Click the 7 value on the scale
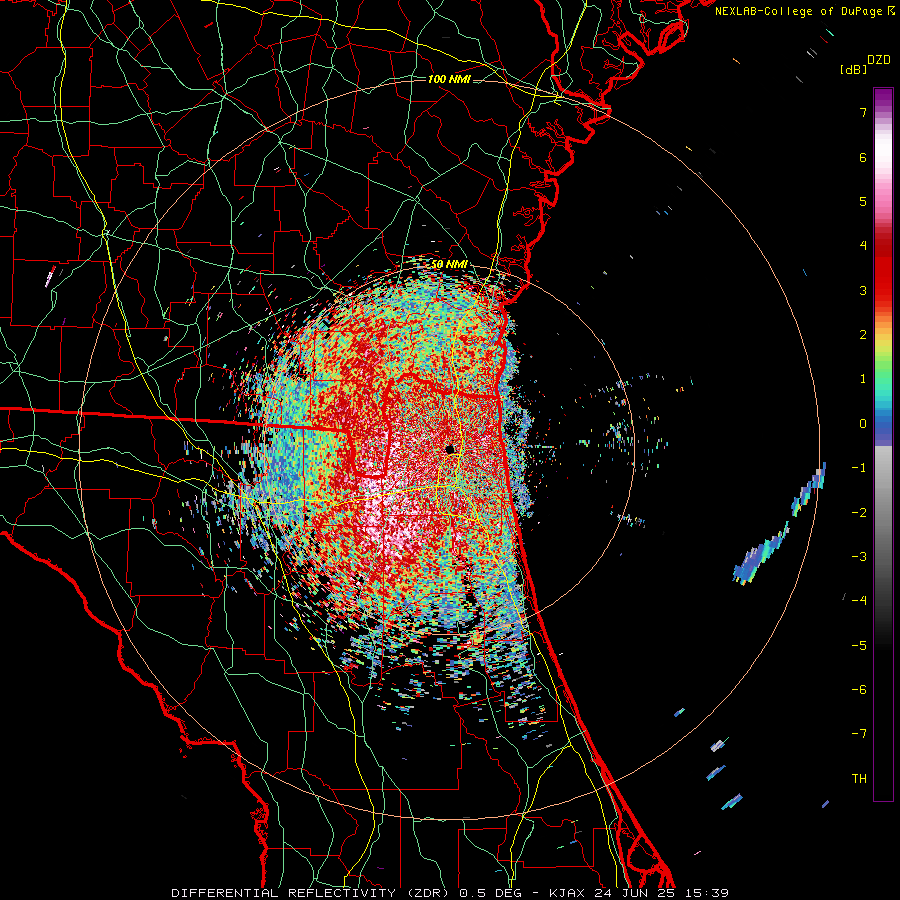The height and width of the screenshot is (900, 900). point(863,112)
